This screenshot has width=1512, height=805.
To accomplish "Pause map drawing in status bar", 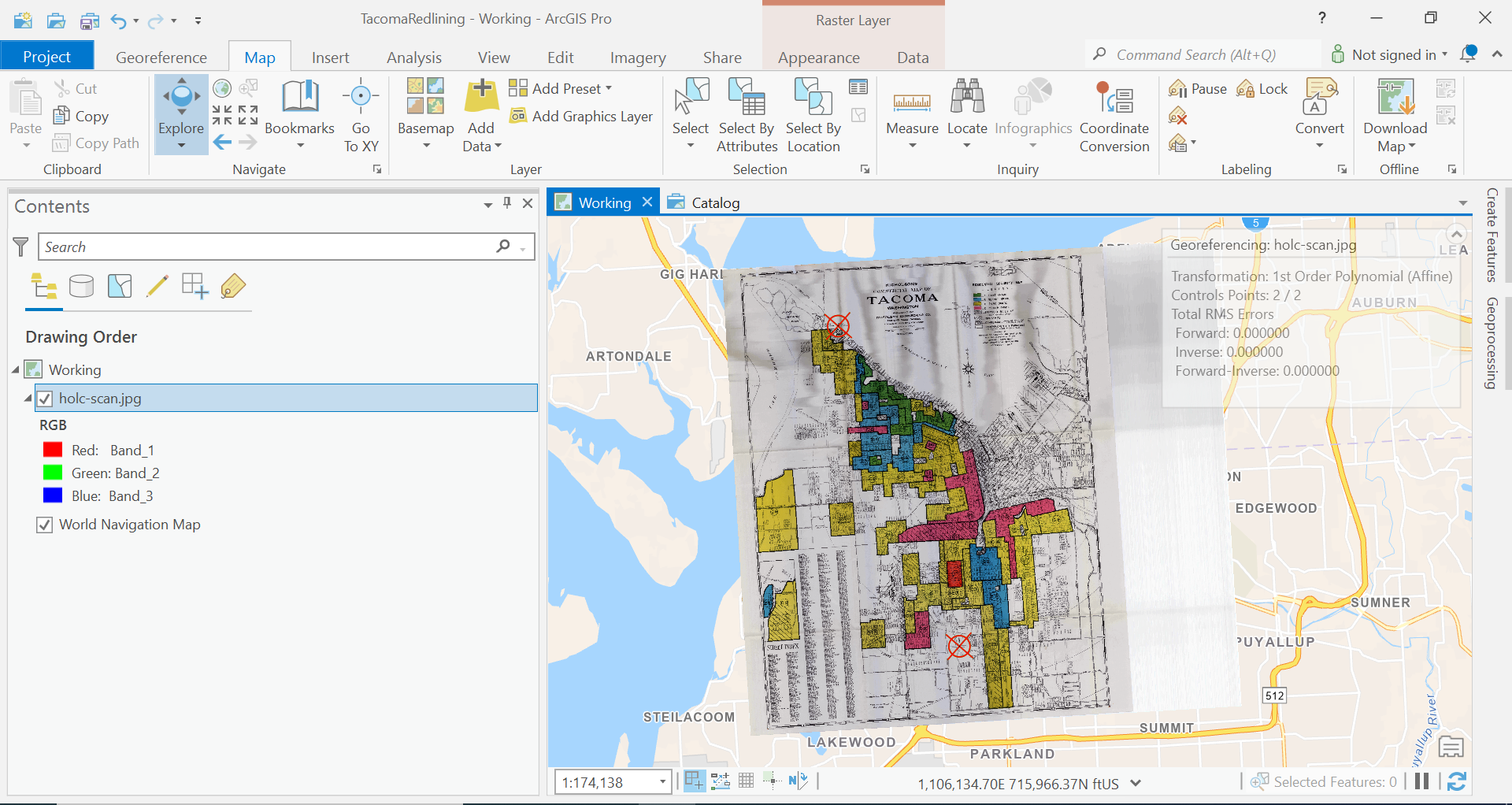I will [1421, 781].
